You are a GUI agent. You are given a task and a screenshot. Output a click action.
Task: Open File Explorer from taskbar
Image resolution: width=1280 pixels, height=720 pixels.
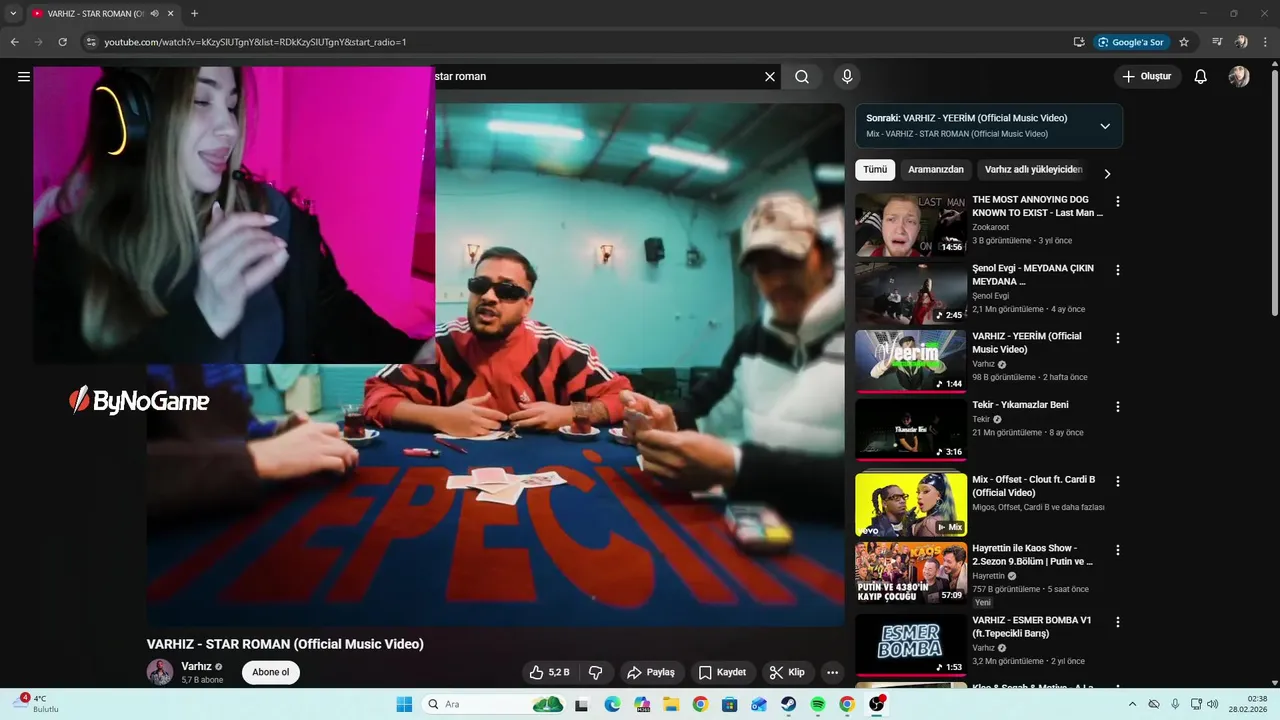671,704
